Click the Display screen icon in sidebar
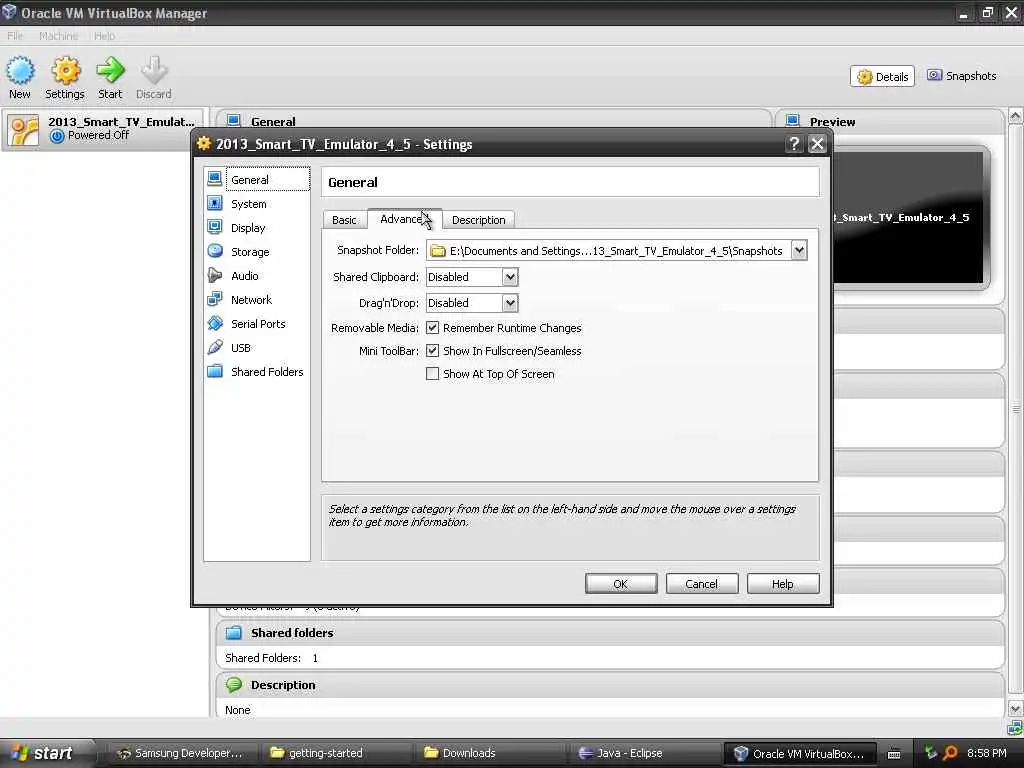This screenshot has width=1024, height=768. pyautogui.click(x=215, y=227)
